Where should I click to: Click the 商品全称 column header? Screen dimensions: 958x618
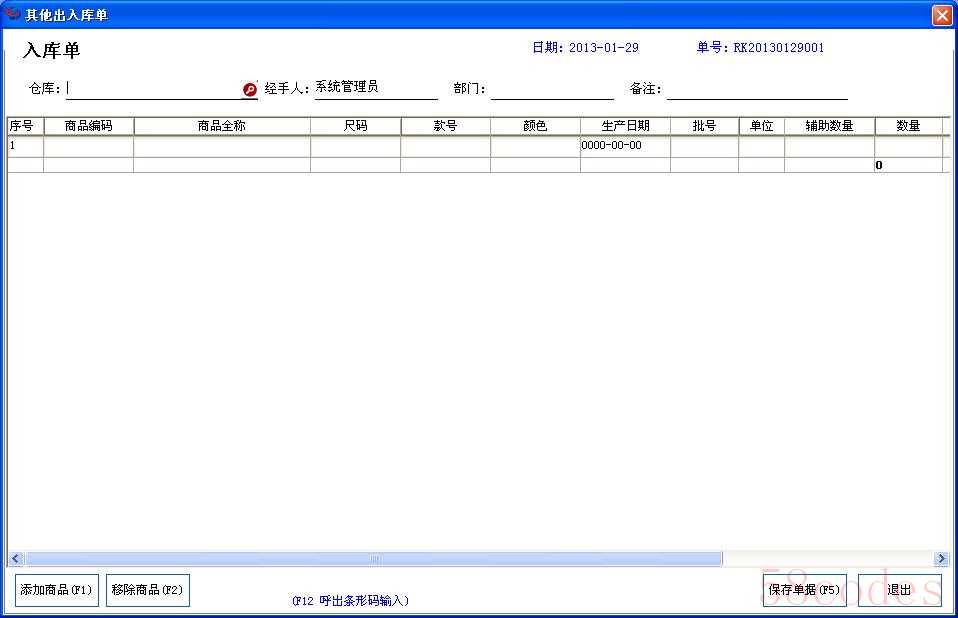(x=221, y=126)
